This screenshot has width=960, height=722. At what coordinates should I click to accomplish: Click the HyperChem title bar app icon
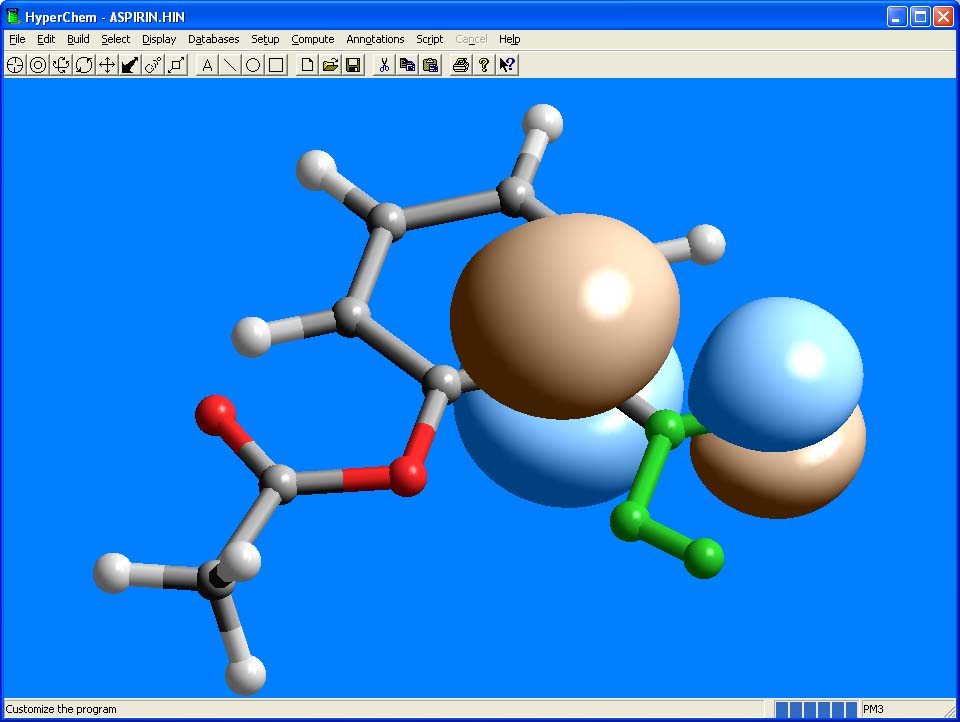coord(13,17)
